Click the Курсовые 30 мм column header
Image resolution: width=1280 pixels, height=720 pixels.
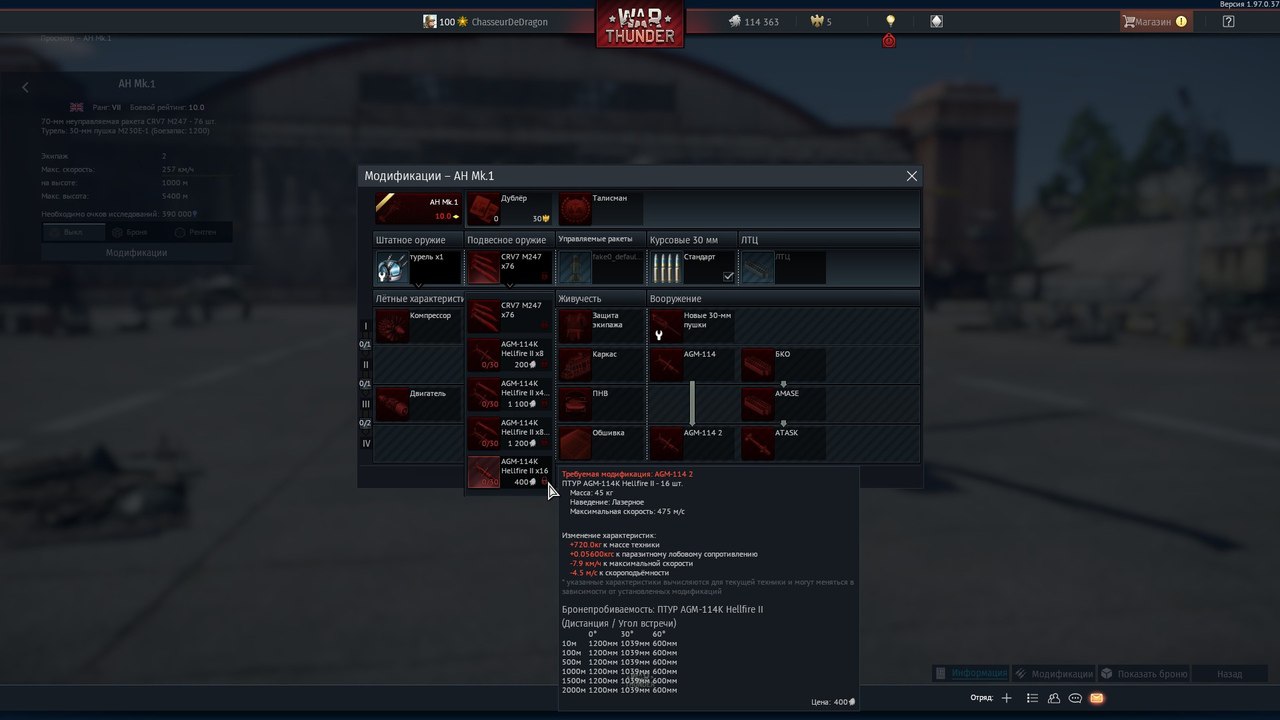coord(692,240)
